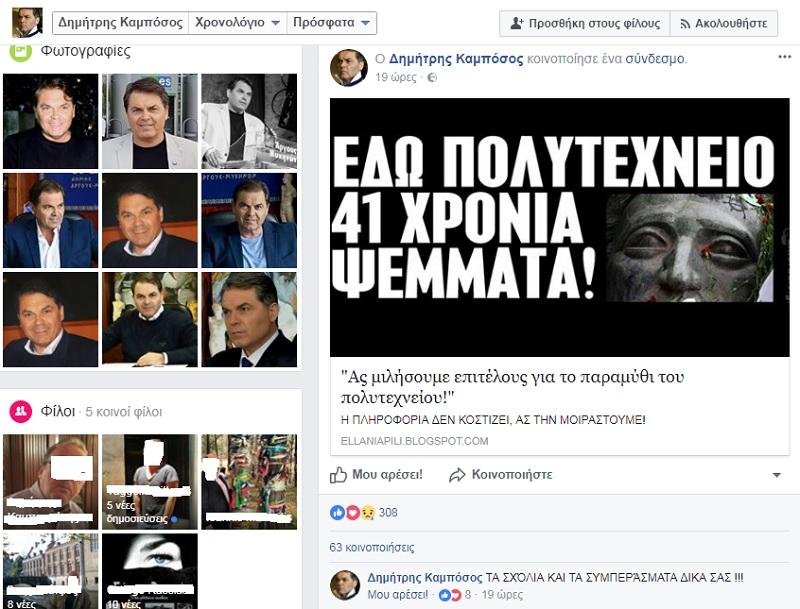Open the 63 κοινοποιήσεις link

pyautogui.click(x=371, y=547)
